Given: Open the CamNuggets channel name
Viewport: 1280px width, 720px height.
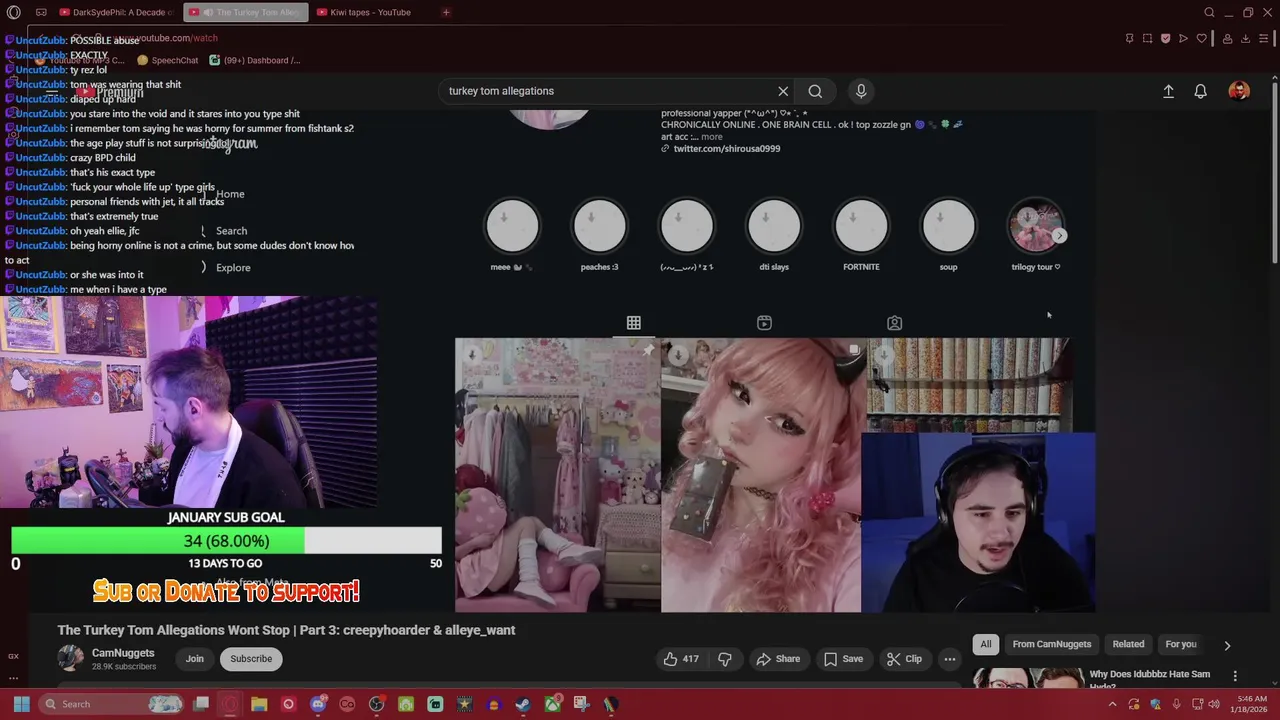Looking at the screenshot, I should coord(123,653).
